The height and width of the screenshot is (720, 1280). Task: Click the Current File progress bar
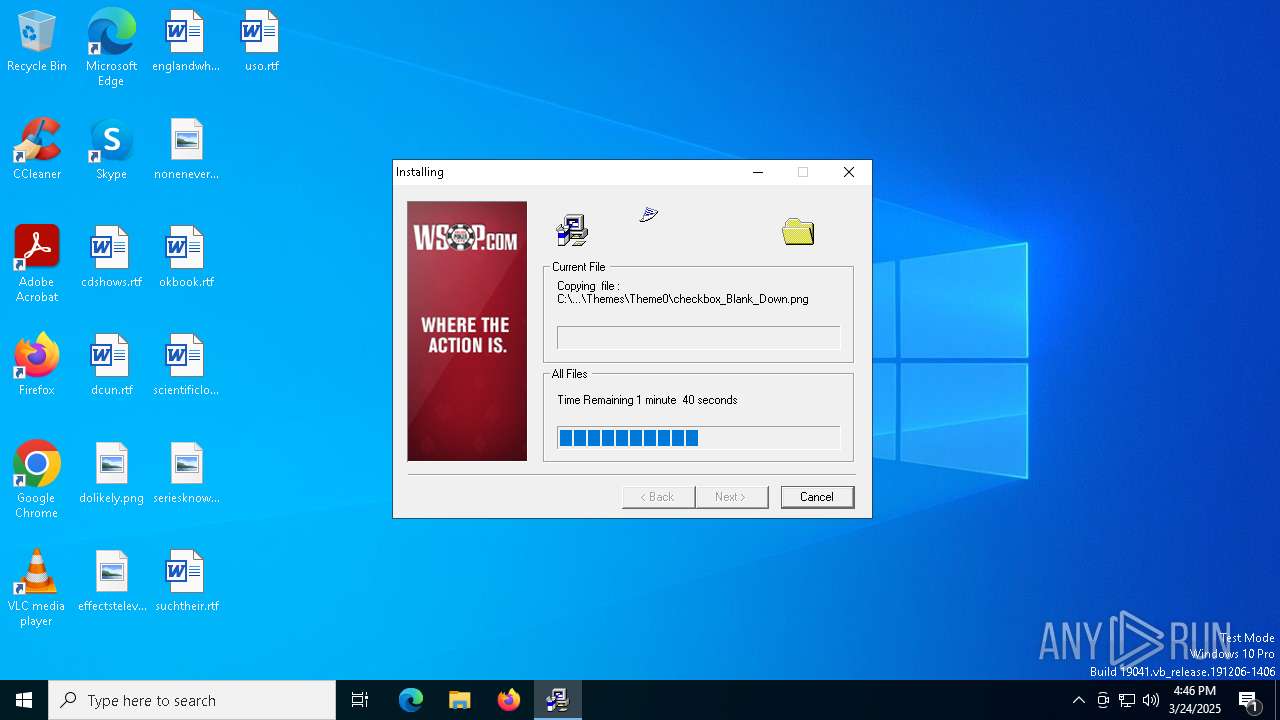click(x=698, y=337)
